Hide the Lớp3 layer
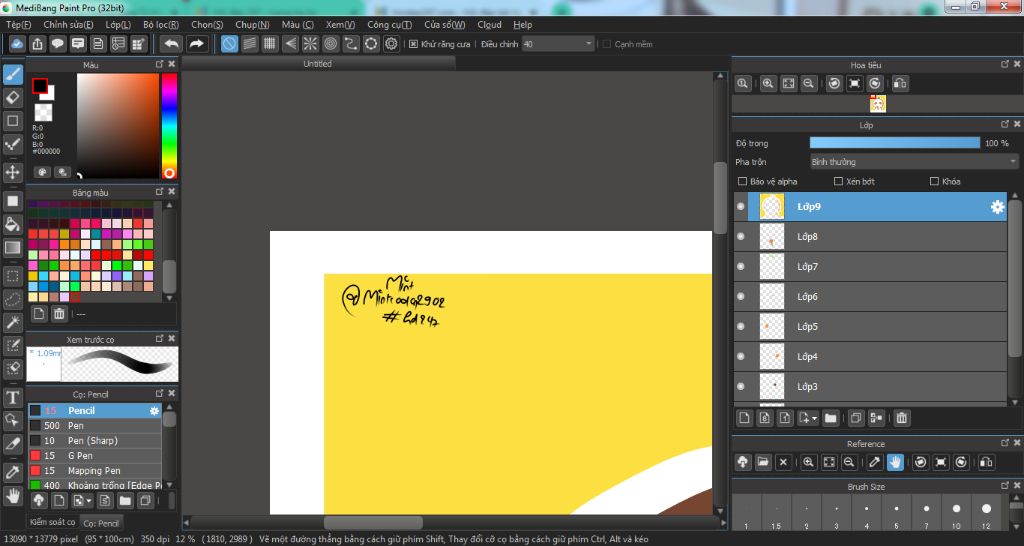Viewport: 1024px width, 546px height. [741, 386]
